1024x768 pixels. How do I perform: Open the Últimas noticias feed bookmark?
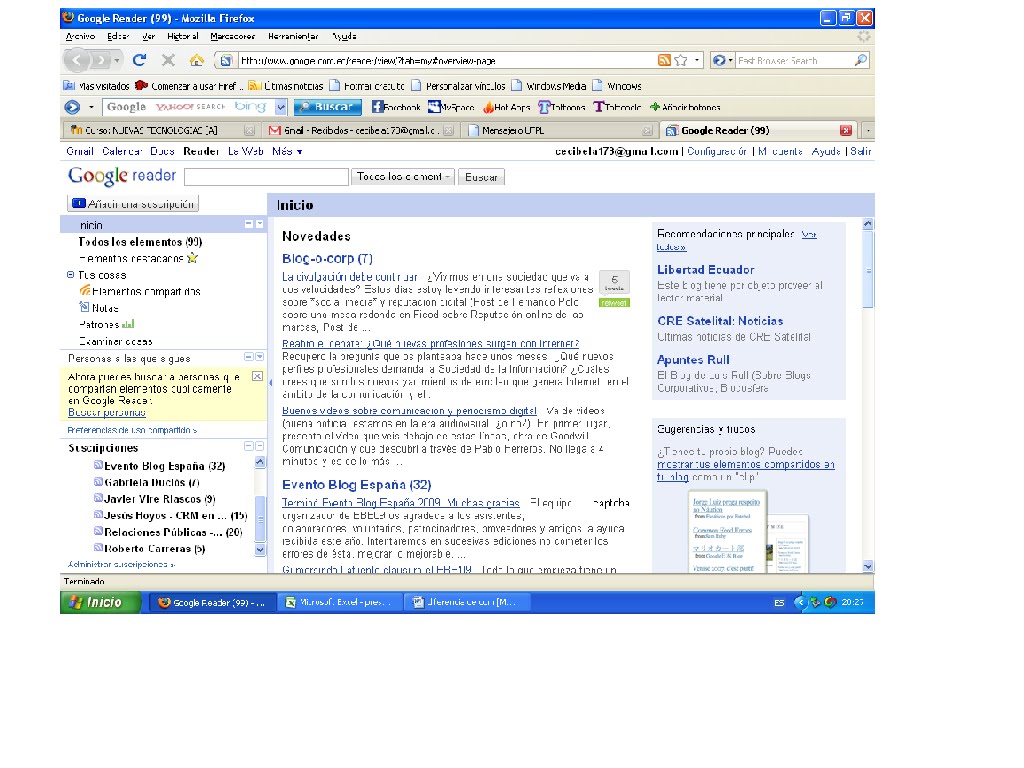(285, 86)
